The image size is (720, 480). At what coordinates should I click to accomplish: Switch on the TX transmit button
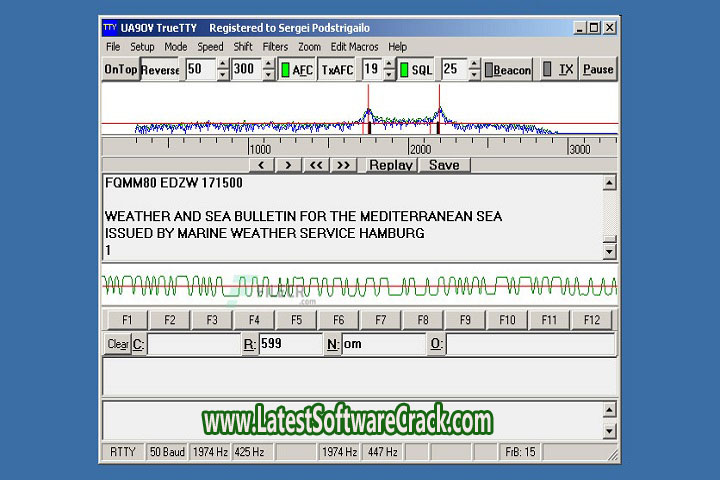coord(559,69)
